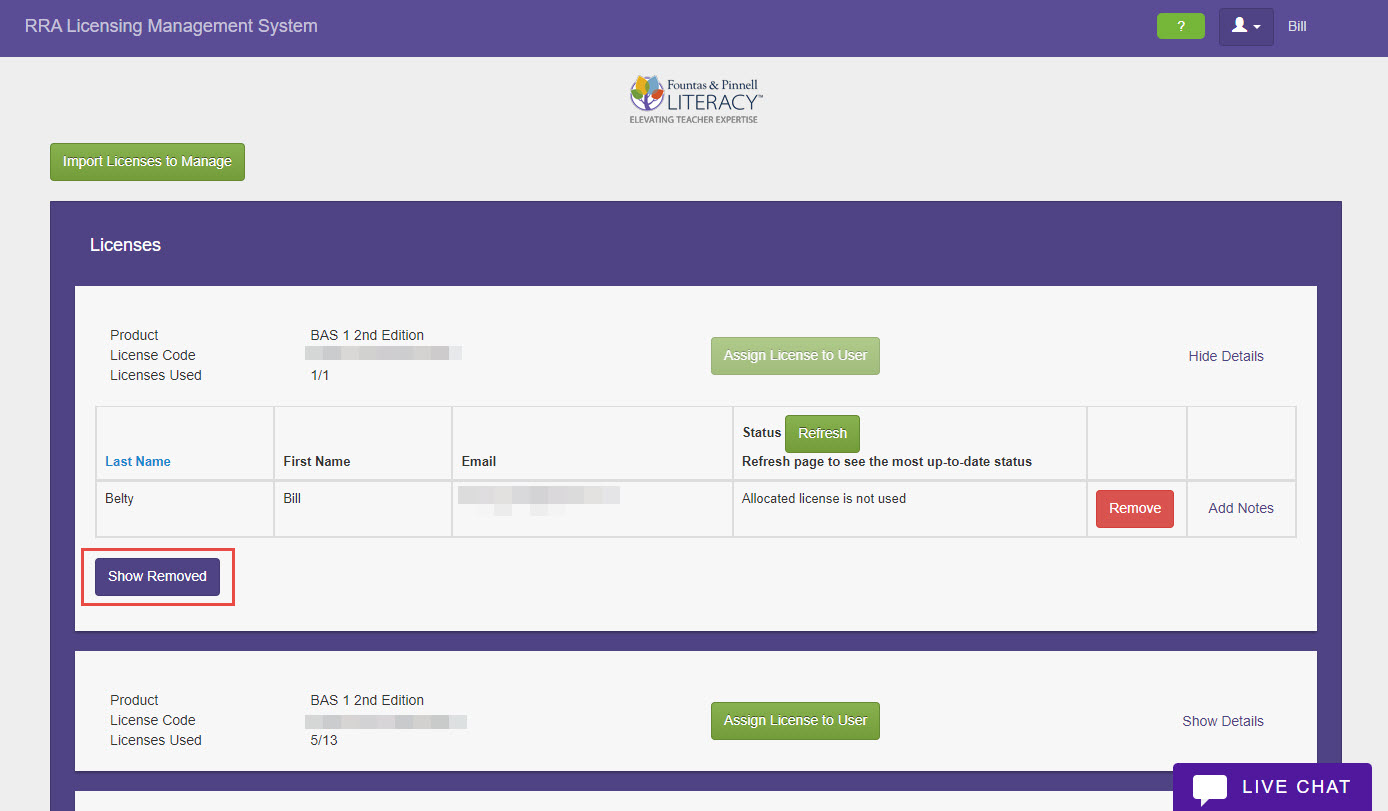
Task: Click the Fountas & Pinnell Literacy logo
Action: (694, 97)
